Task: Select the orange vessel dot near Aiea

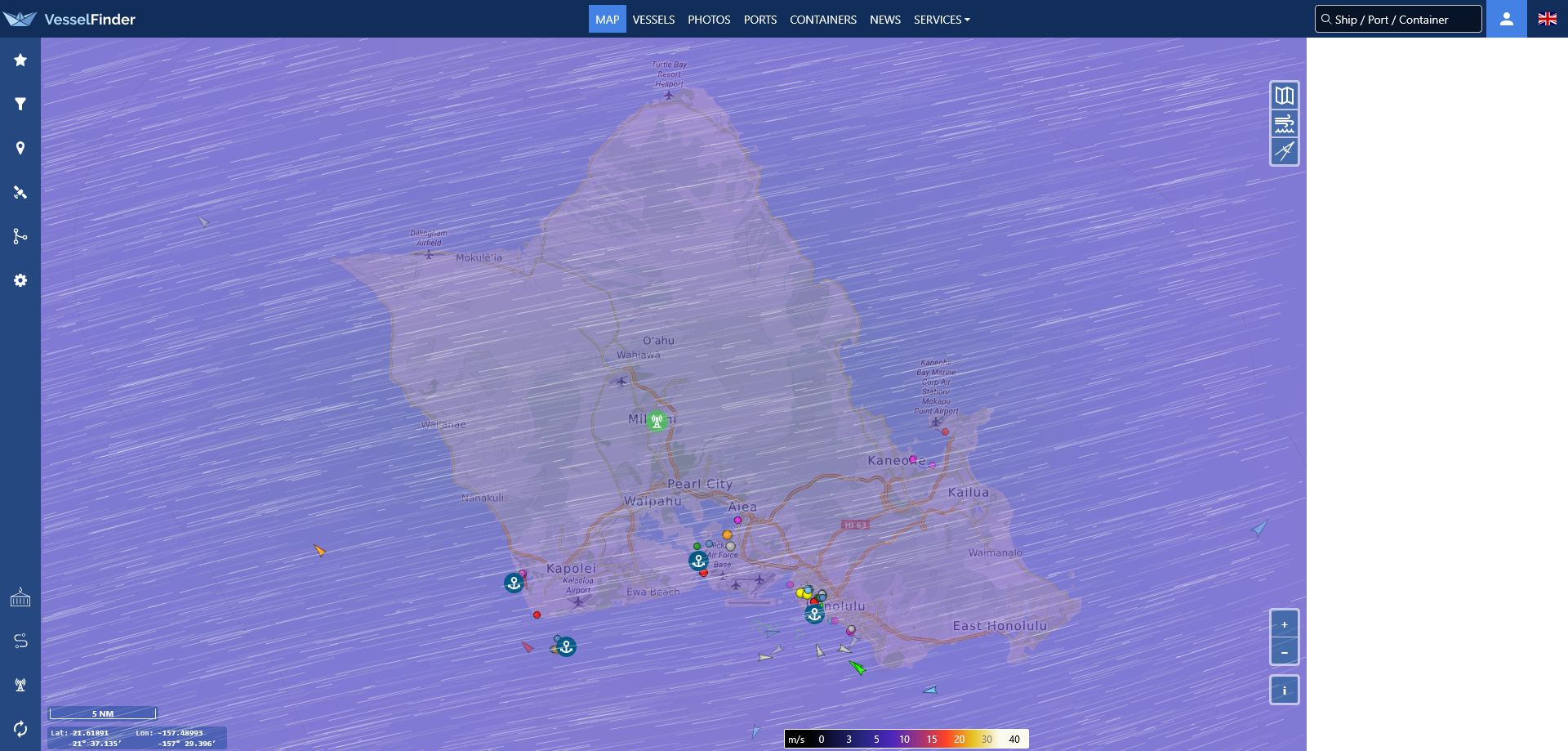Action: pos(727,535)
